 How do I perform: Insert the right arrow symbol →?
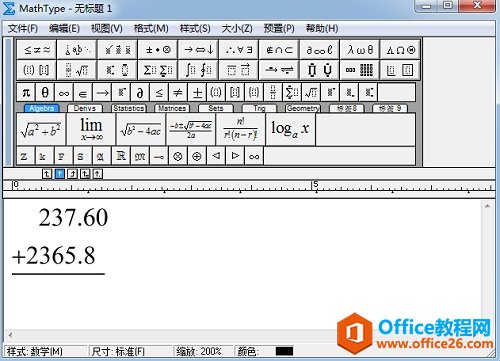[x=102, y=92]
